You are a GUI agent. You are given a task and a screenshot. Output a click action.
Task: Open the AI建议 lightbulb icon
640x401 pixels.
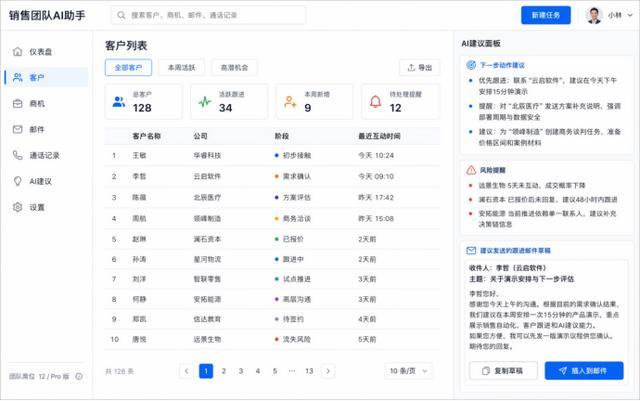coord(18,181)
